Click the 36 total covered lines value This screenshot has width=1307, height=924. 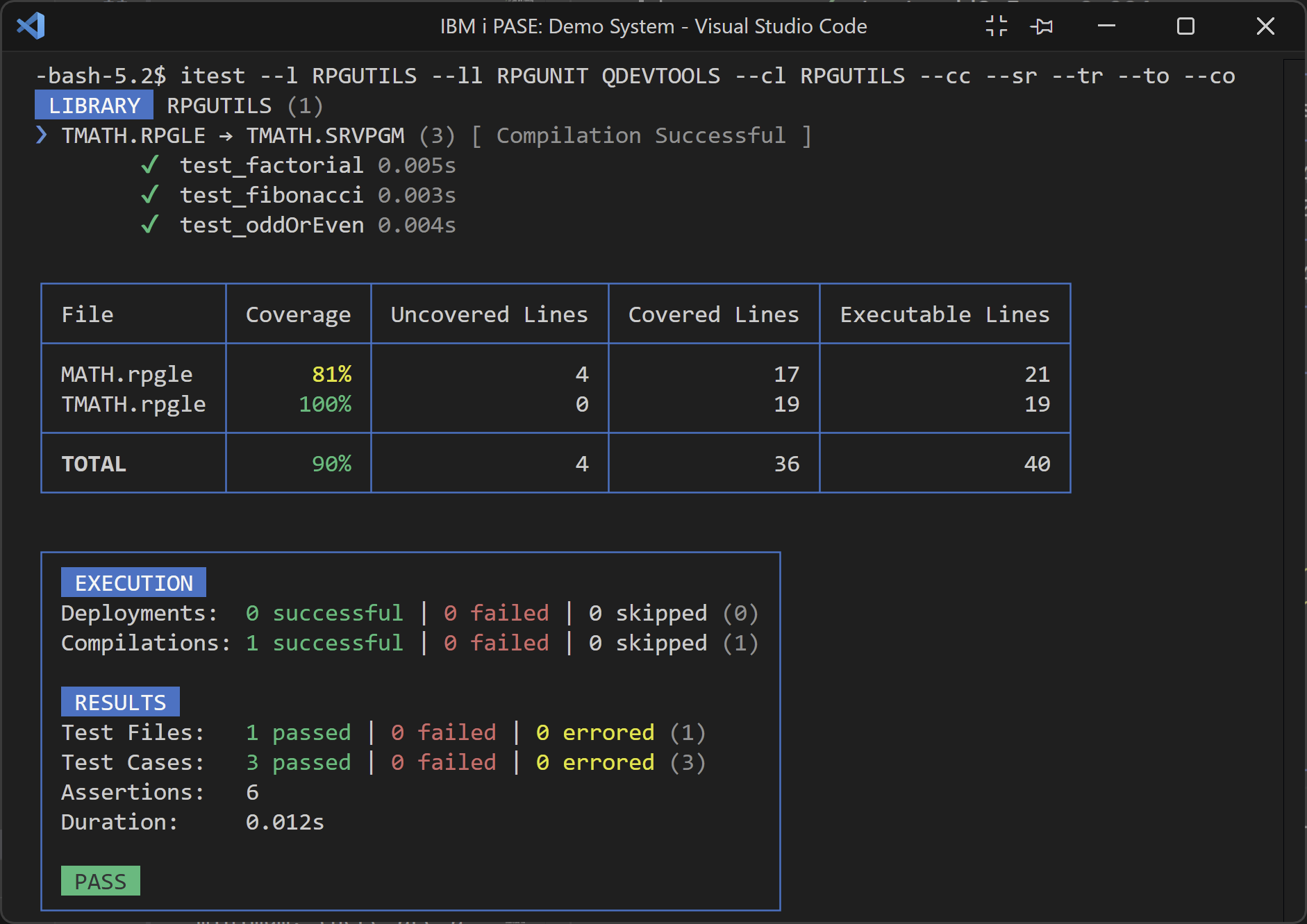787,464
